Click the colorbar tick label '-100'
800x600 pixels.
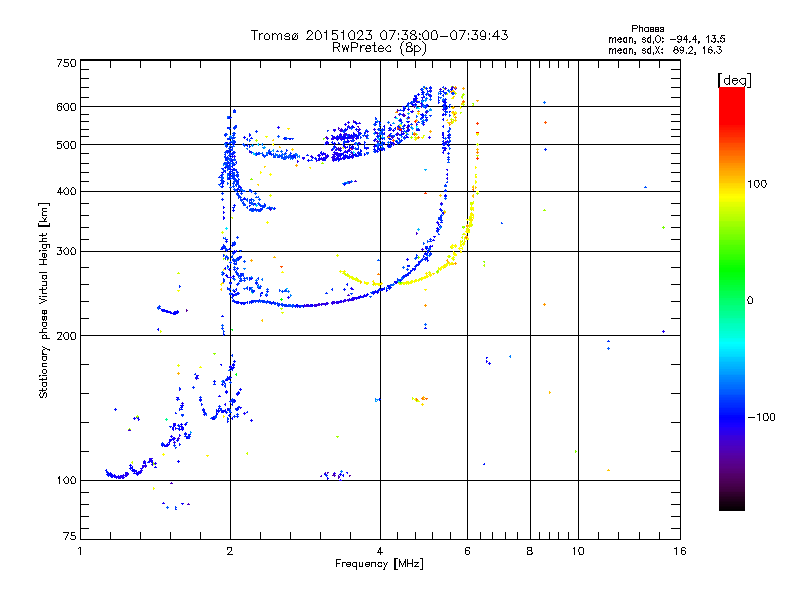pyautogui.click(x=761, y=417)
